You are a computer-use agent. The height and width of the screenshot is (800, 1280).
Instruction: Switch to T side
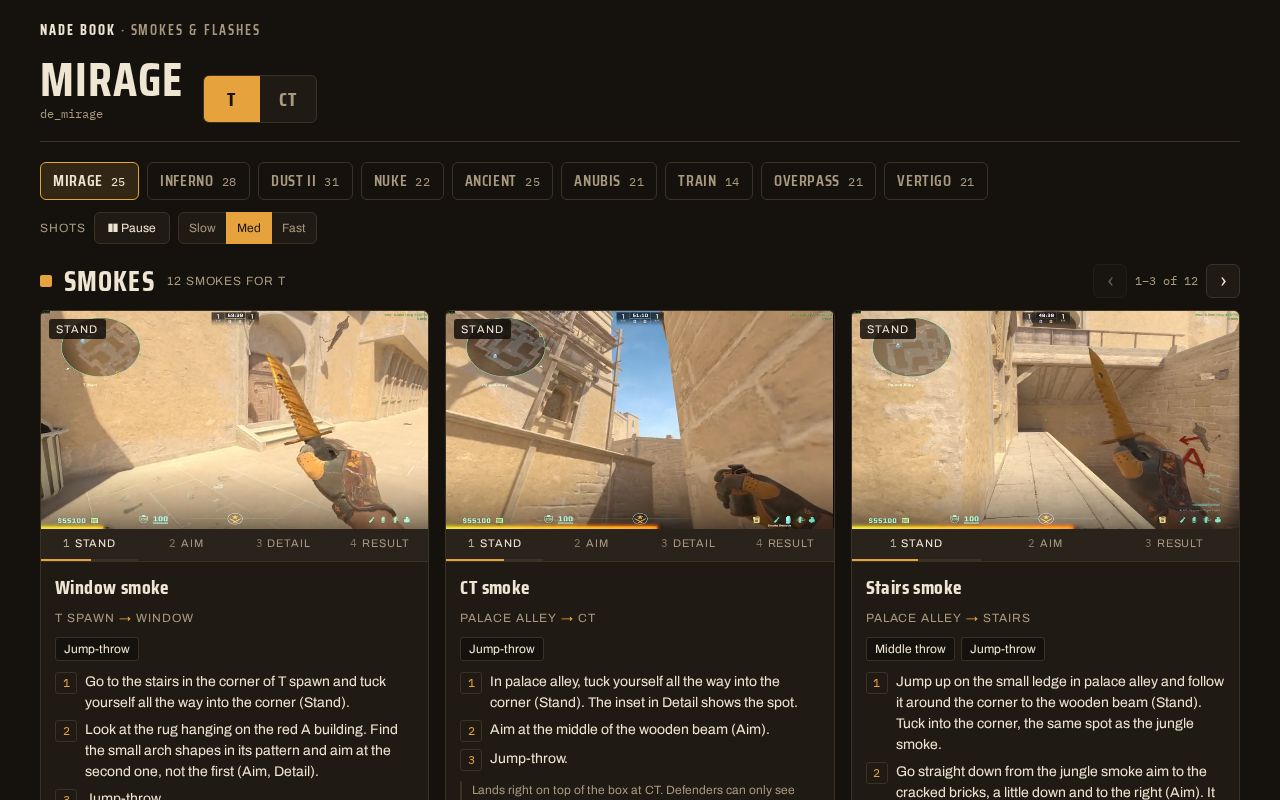[x=232, y=99]
